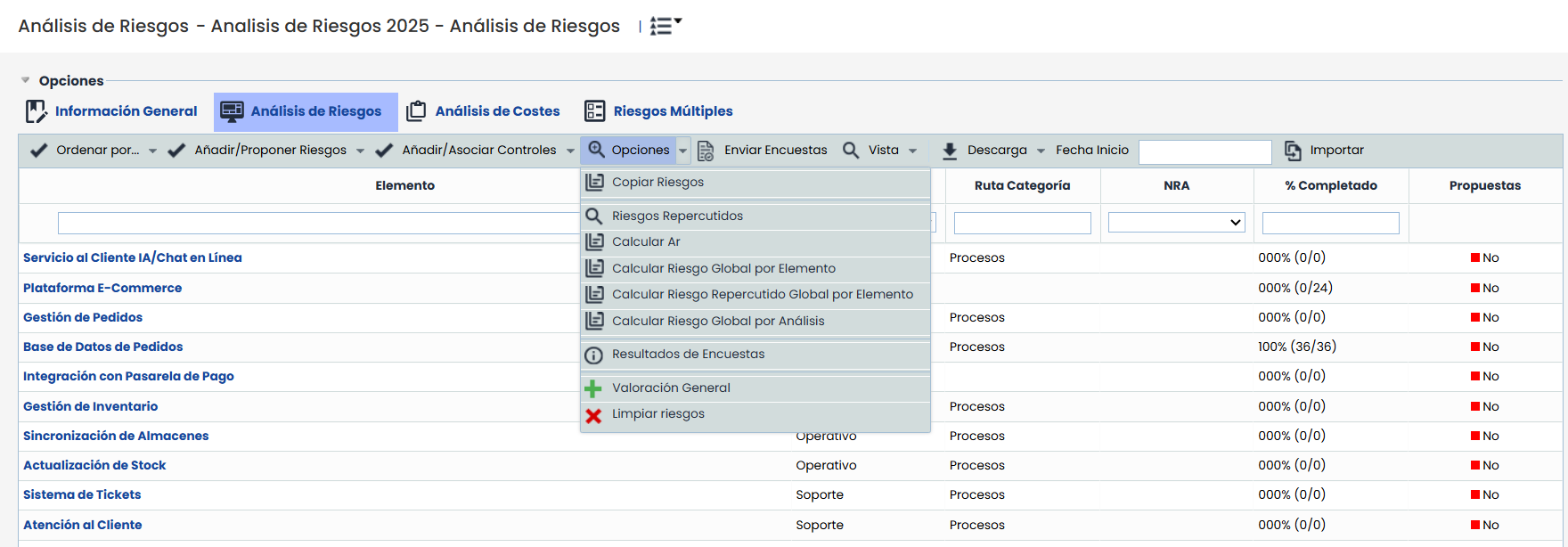
Task: Click the red X Limpiar riesgos icon
Action: point(593,415)
